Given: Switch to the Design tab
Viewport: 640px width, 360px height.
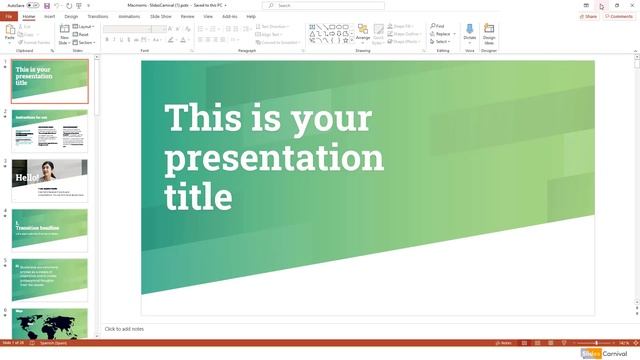Looking at the screenshot, I should pos(71,16).
